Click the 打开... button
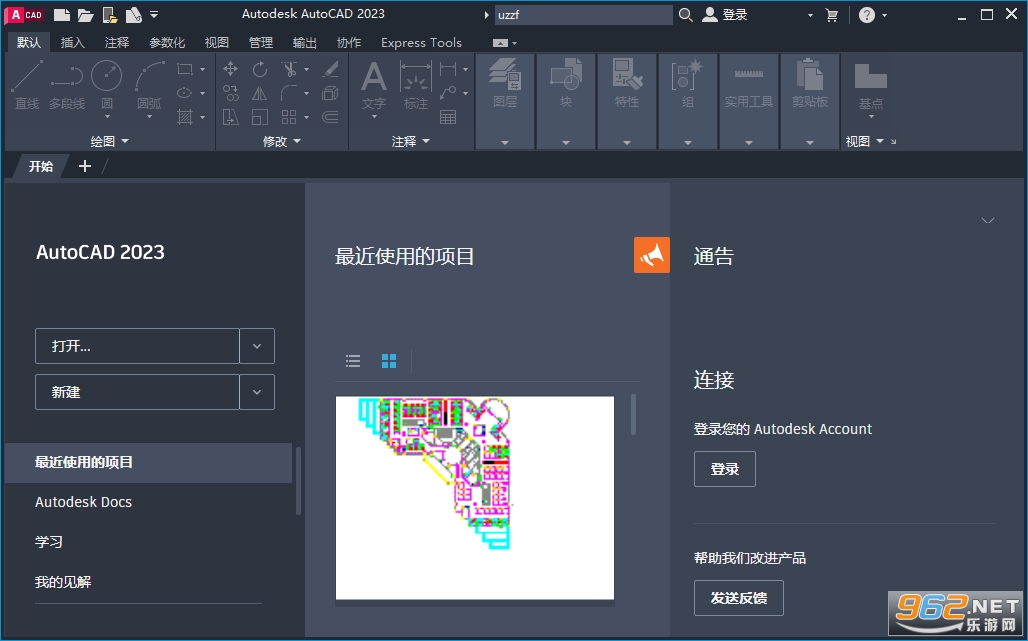The height and width of the screenshot is (641, 1028). click(x=137, y=346)
